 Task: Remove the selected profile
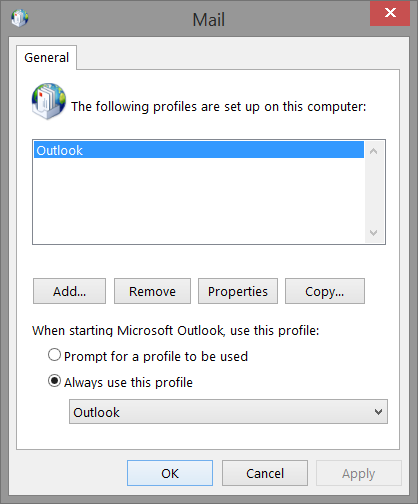coord(152,291)
